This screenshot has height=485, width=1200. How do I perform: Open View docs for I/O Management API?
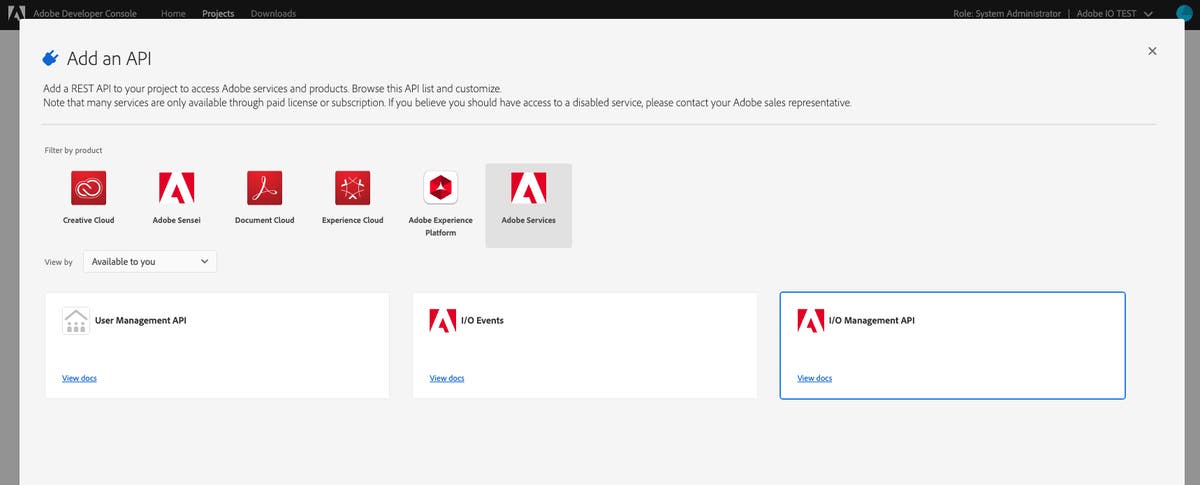(x=814, y=378)
